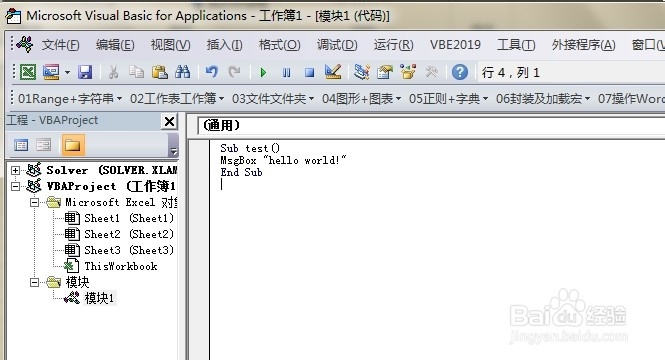
Task: Click the View Code icon in project panel
Action: pyautogui.click(x=21, y=145)
